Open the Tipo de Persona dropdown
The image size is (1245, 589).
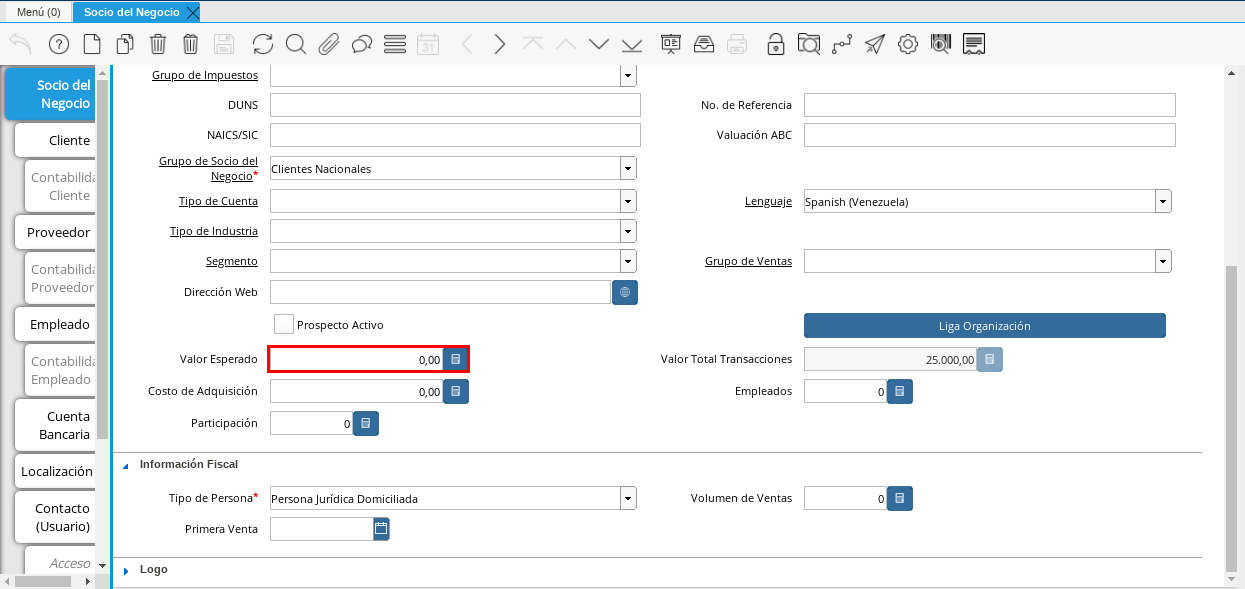628,498
